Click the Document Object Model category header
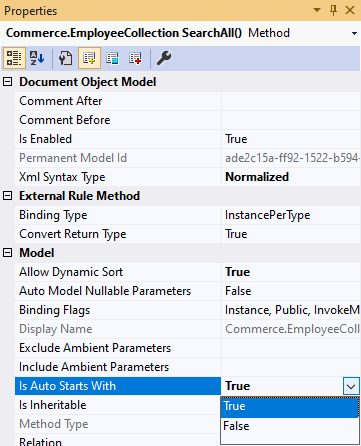Viewport: 361px width, 446px height. pyautogui.click(x=88, y=82)
